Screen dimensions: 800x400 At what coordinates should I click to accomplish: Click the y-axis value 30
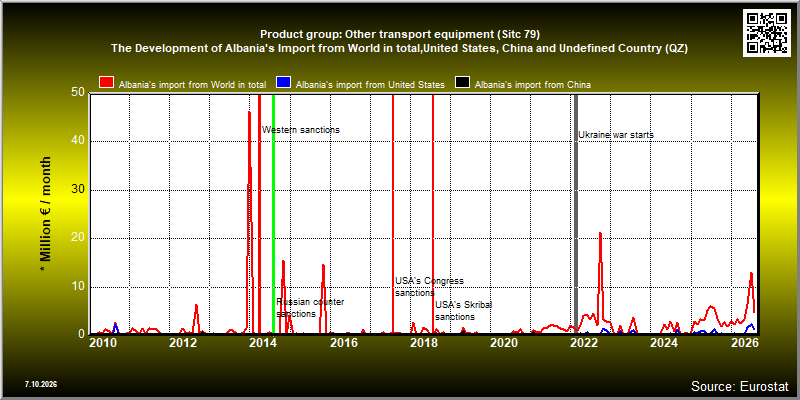click(78, 190)
